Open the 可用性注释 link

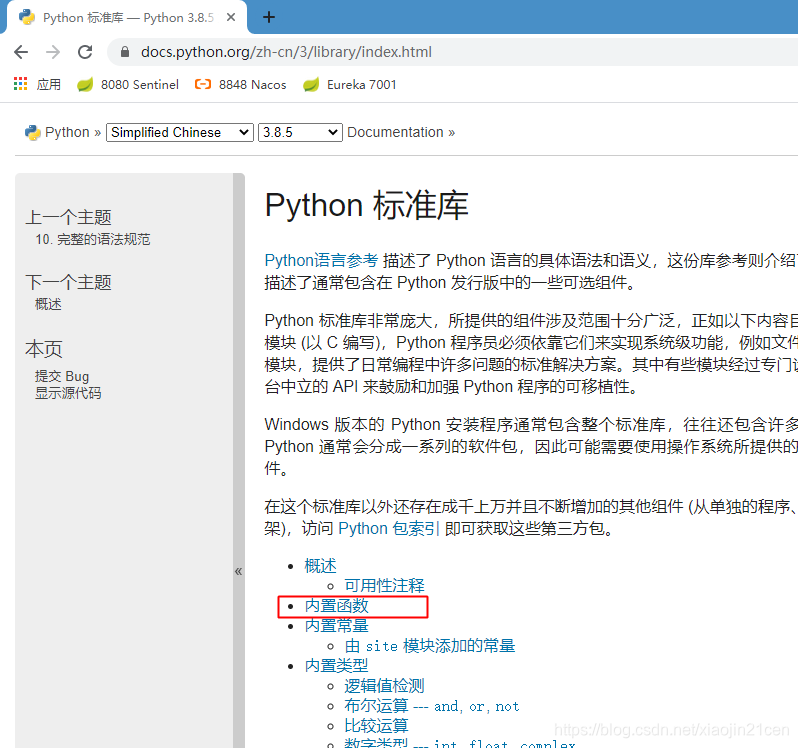pos(384,586)
